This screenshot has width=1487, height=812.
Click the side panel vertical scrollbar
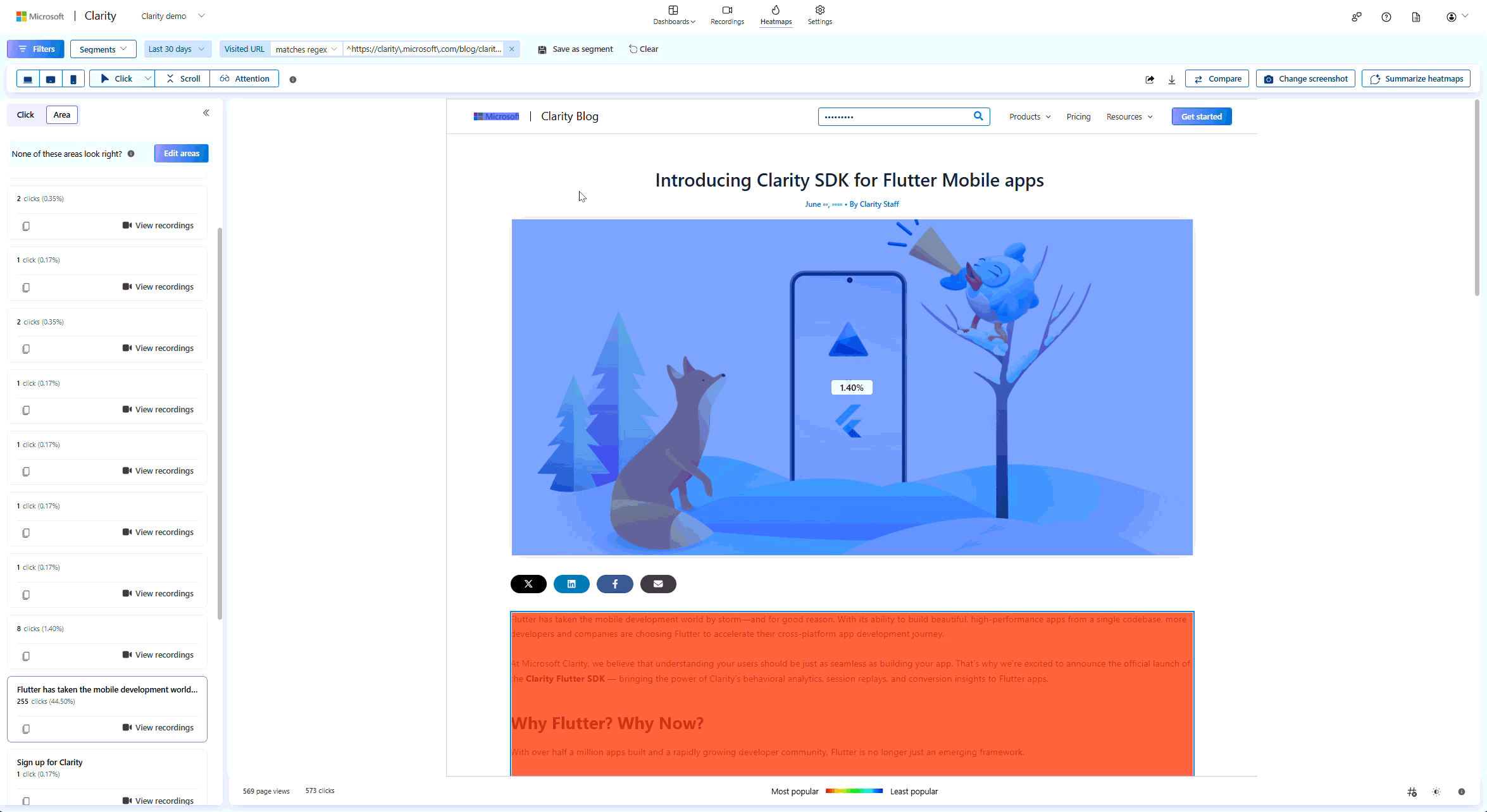pyautogui.click(x=220, y=424)
